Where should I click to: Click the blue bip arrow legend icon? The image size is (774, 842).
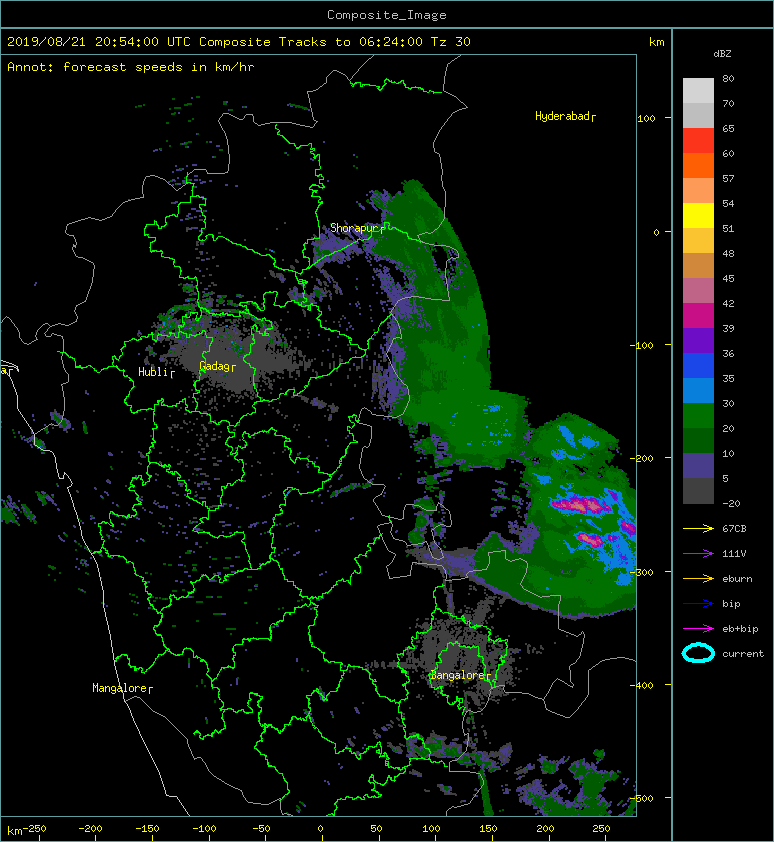pos(698,604)
